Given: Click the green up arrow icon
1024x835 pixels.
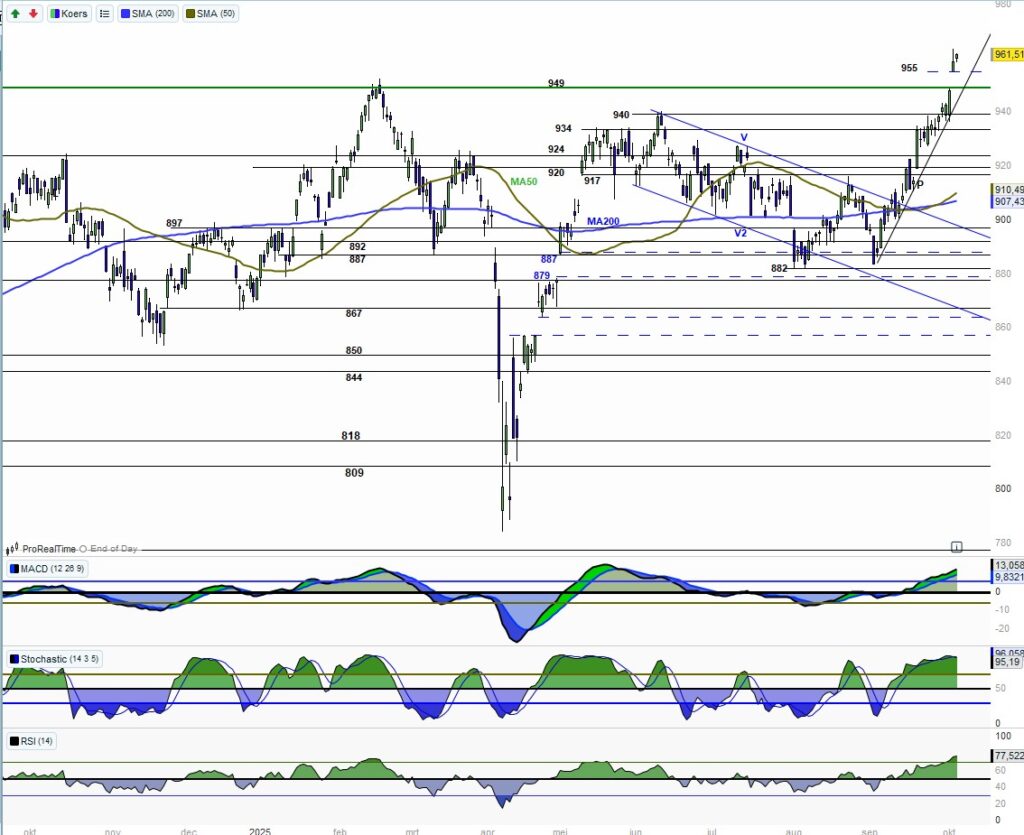Looking at the screenshot, I should coord(16,14).
